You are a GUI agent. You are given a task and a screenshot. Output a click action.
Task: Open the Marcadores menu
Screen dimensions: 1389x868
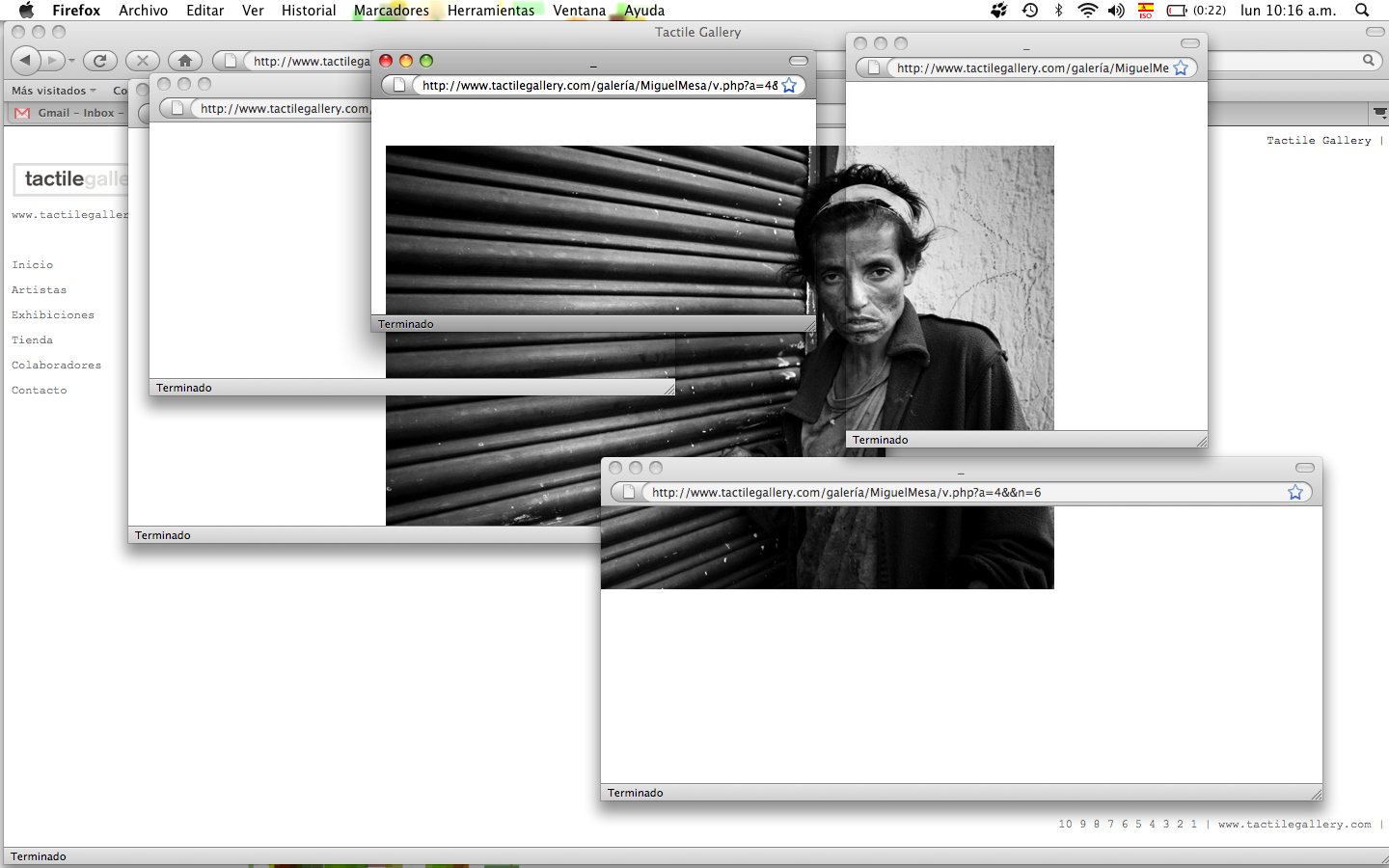391,11
